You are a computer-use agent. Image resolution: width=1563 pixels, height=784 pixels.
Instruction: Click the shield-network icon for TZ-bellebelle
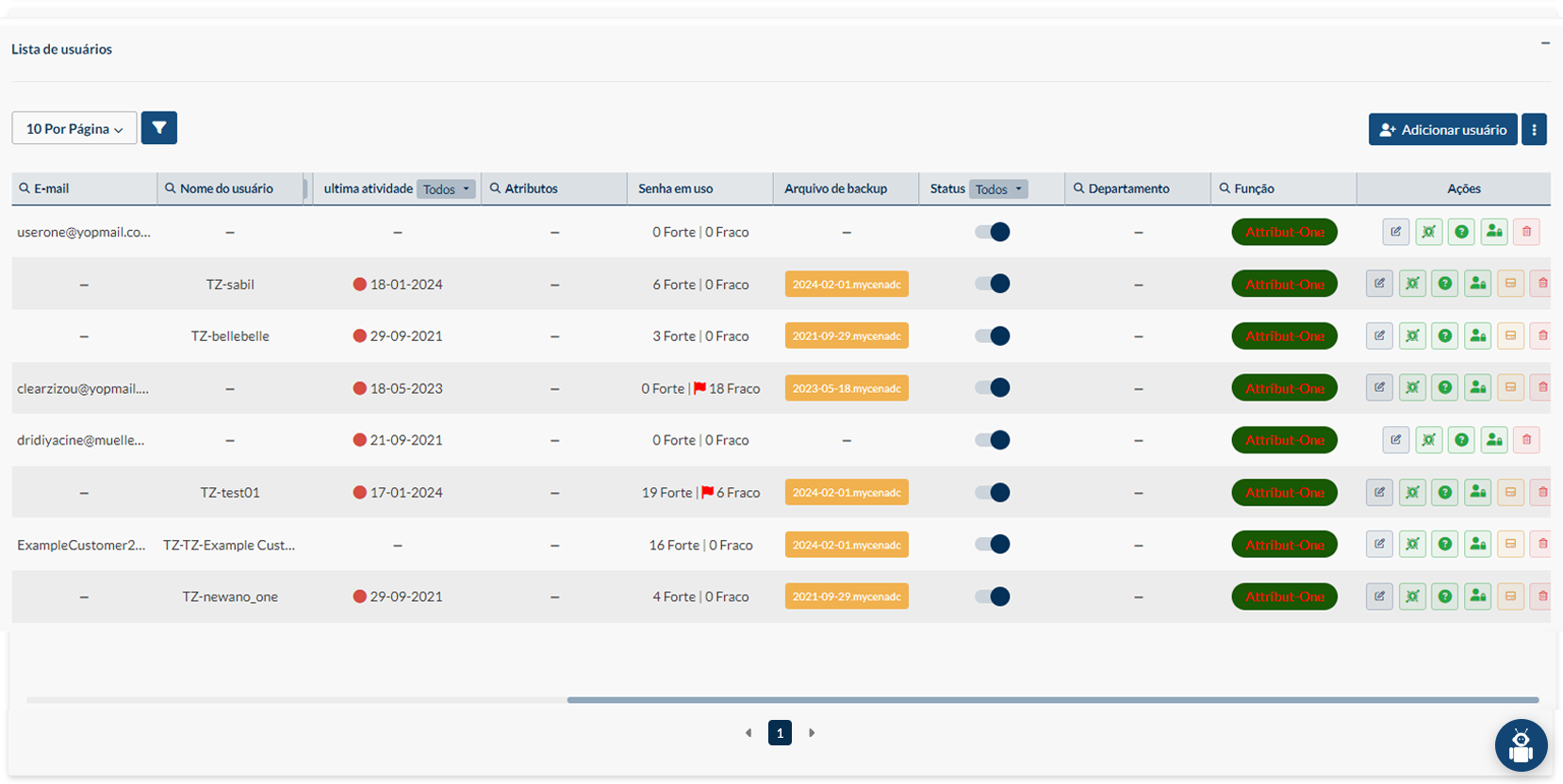pyautogui.click(x=1412, y=335)
